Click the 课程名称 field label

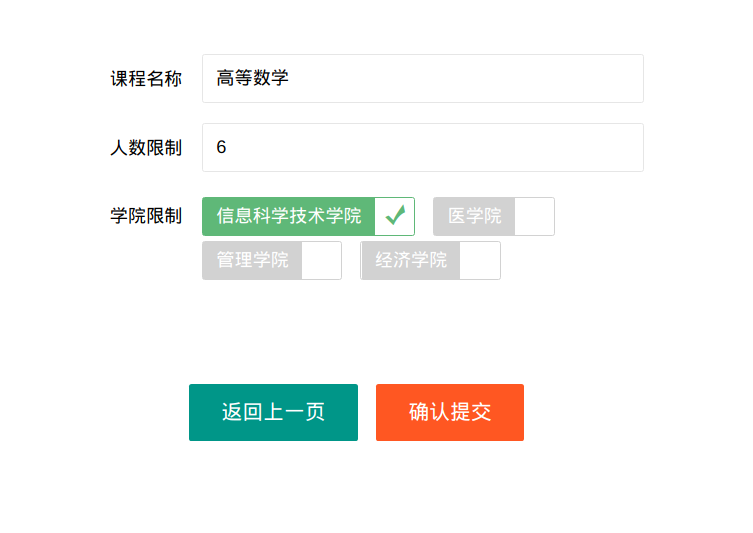coord(146,79)
